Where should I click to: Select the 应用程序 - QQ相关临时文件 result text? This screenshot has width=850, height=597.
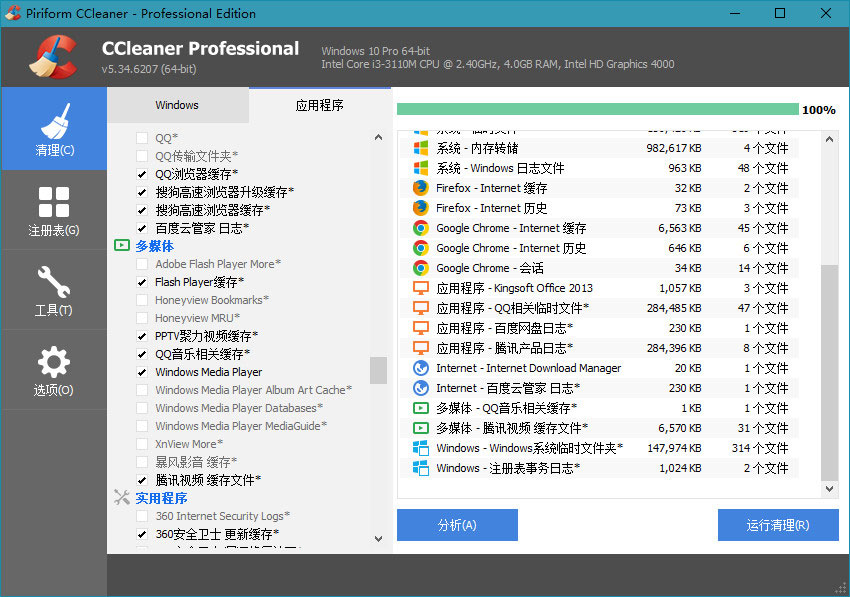pyautogui.click(x=512, y=308)
